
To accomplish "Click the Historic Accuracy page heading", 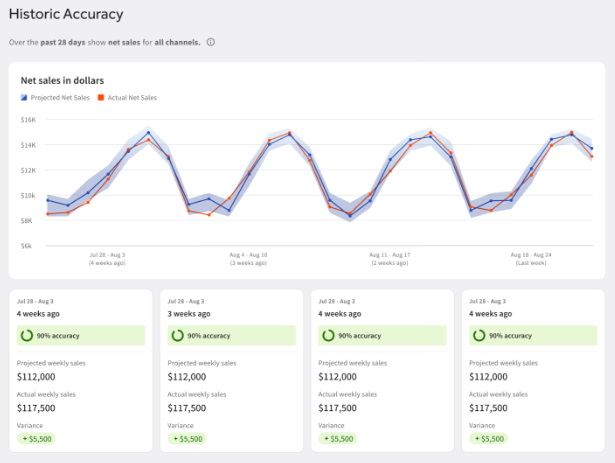I will (x=66, y=14).
